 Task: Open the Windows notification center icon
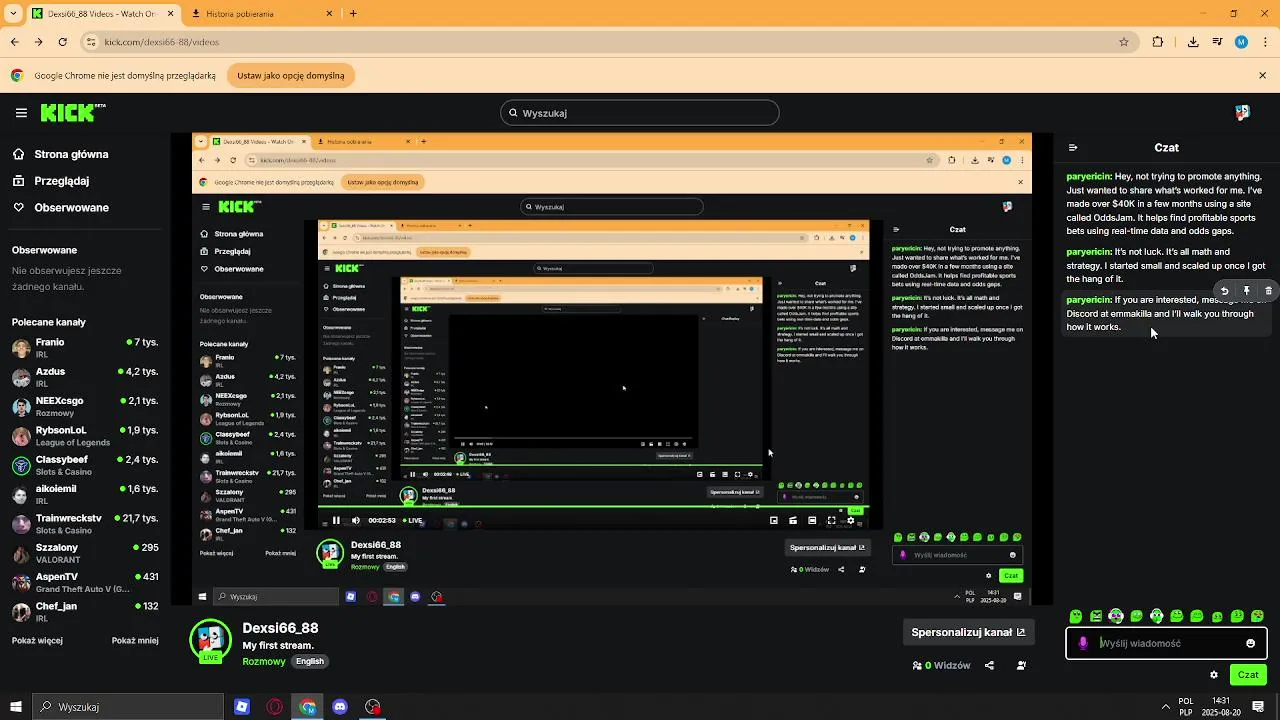click(x=1258, y=707)
